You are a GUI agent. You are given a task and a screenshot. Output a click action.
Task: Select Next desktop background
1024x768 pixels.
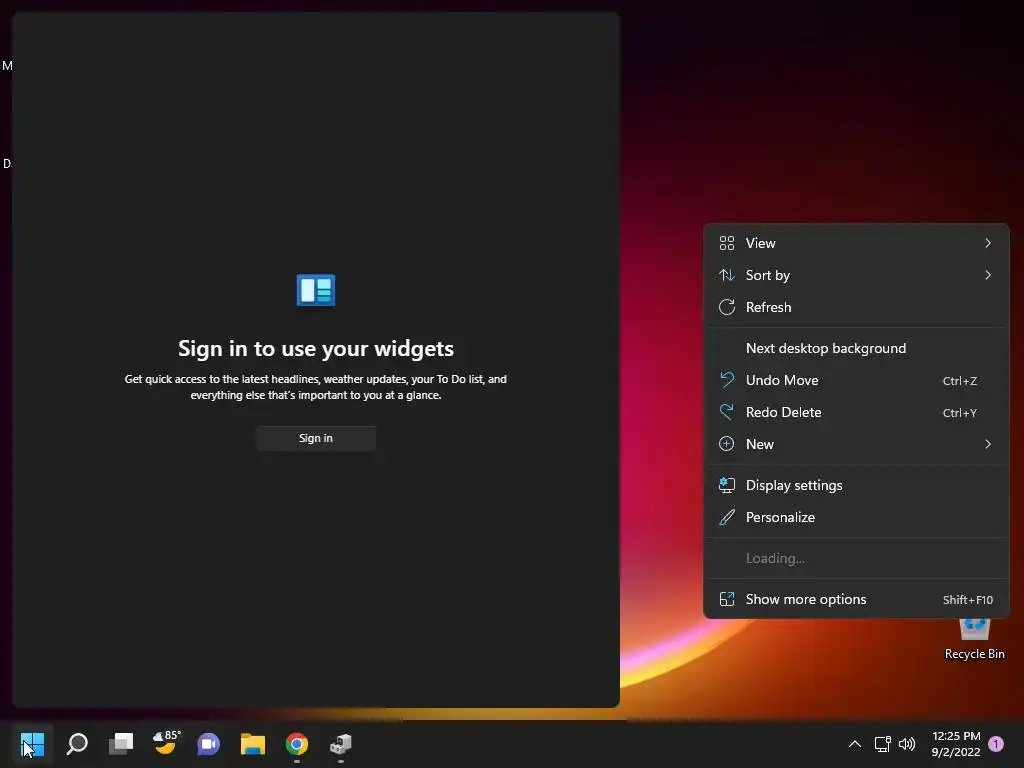tap(856, 349)
